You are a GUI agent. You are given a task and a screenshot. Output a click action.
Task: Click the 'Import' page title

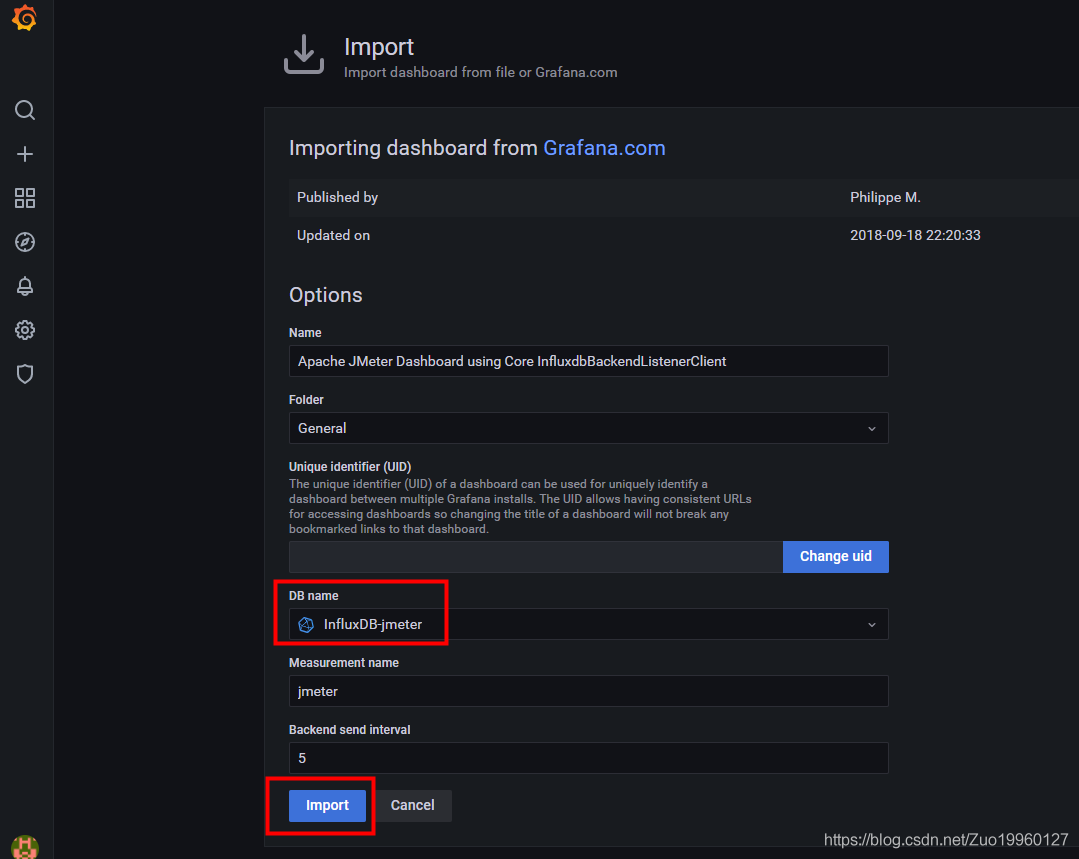point(378,47)
